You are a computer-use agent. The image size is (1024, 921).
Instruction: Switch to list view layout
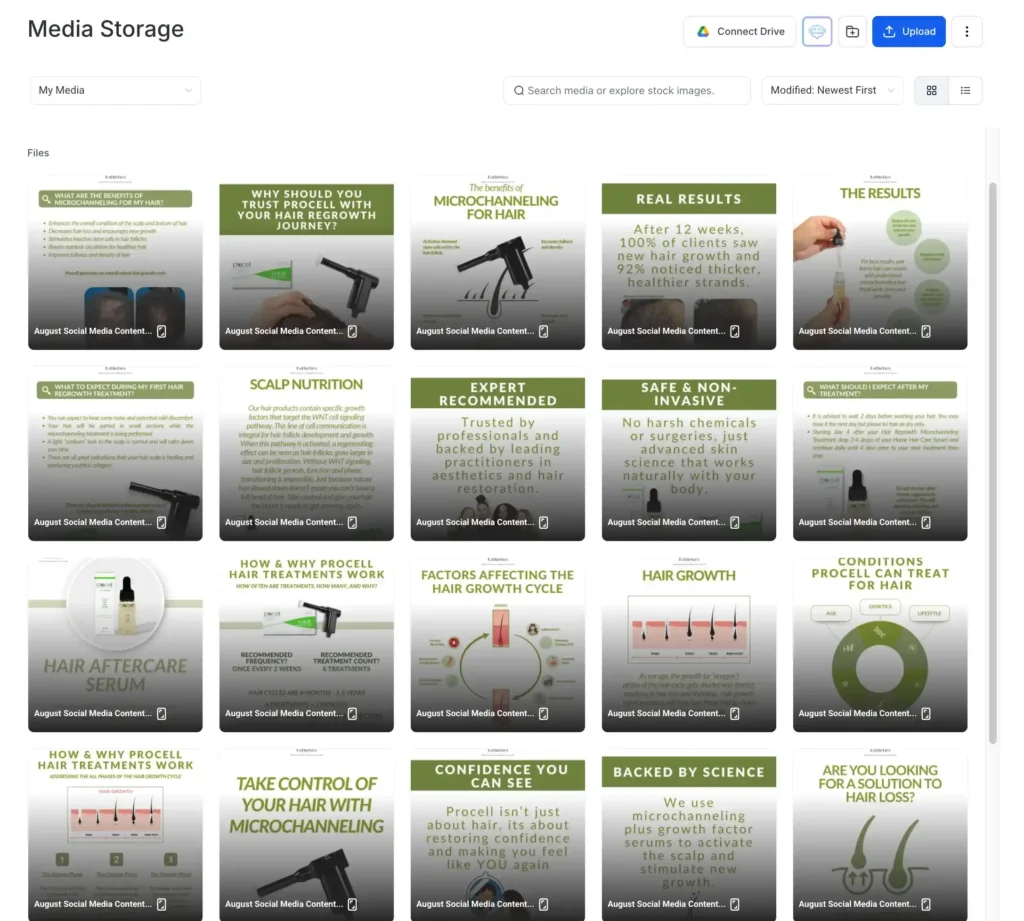[965, 90]
